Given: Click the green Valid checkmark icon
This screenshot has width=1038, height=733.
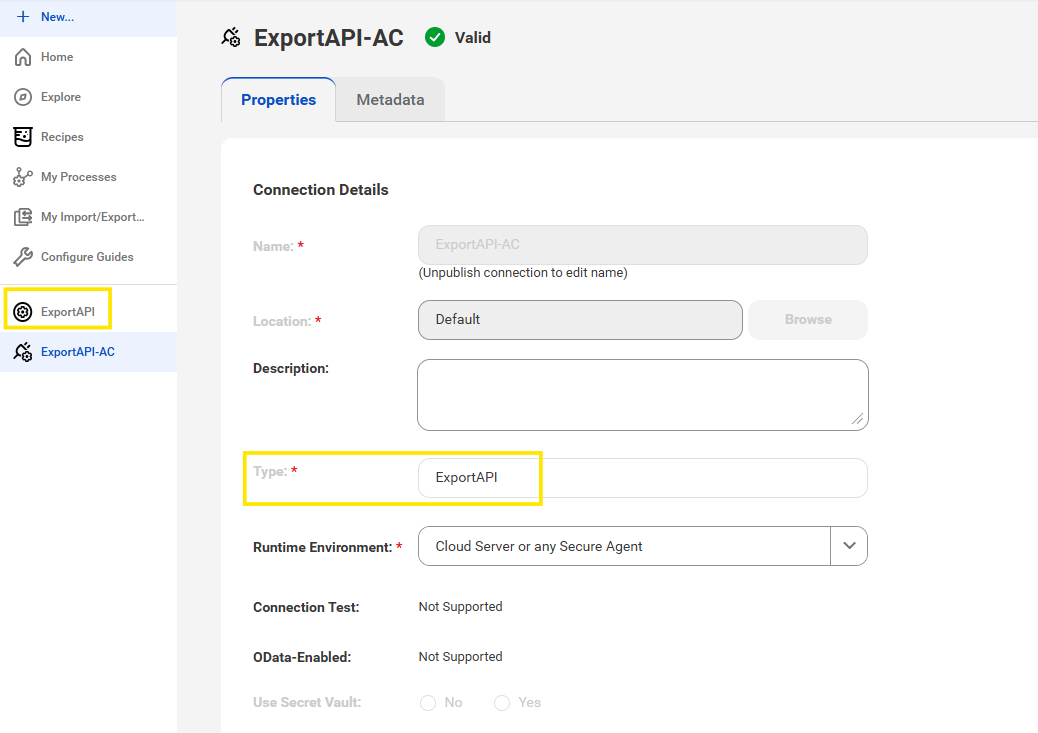Looking at the screenshot, I should click(435, 38).
